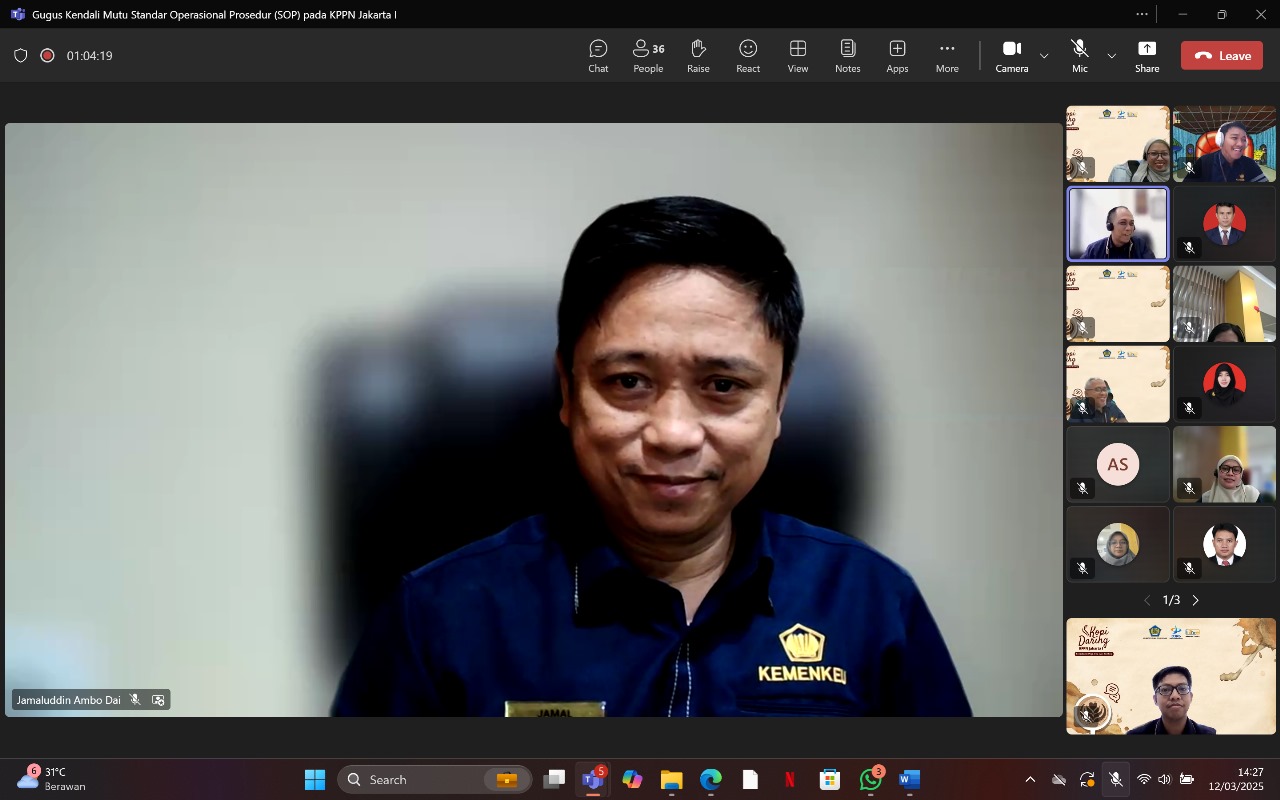Select the AS participant tile
1280x800 pixels.
pyautogui.click(x=1117, y=464)
